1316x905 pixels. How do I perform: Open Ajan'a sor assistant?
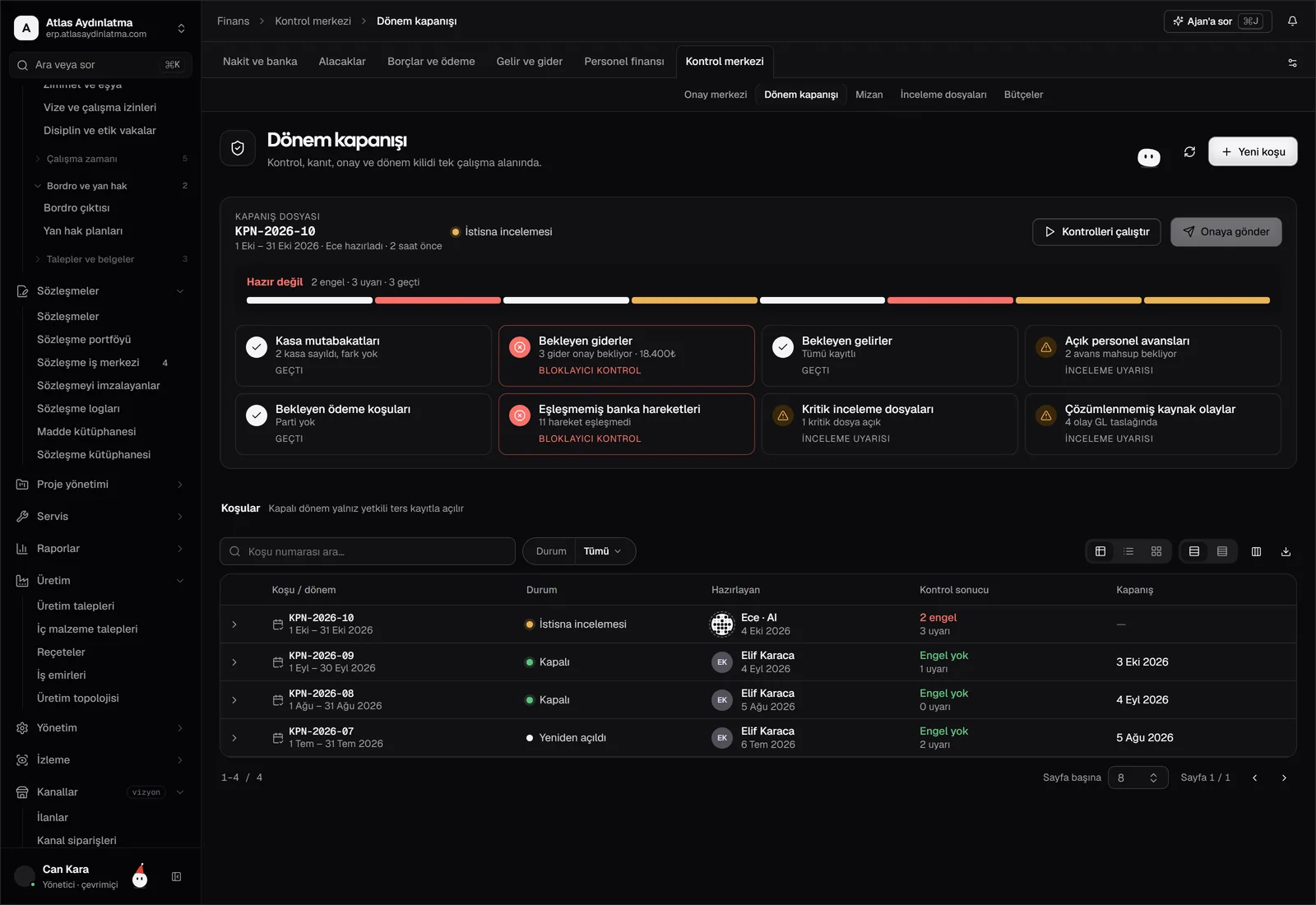pos(1217,21)
